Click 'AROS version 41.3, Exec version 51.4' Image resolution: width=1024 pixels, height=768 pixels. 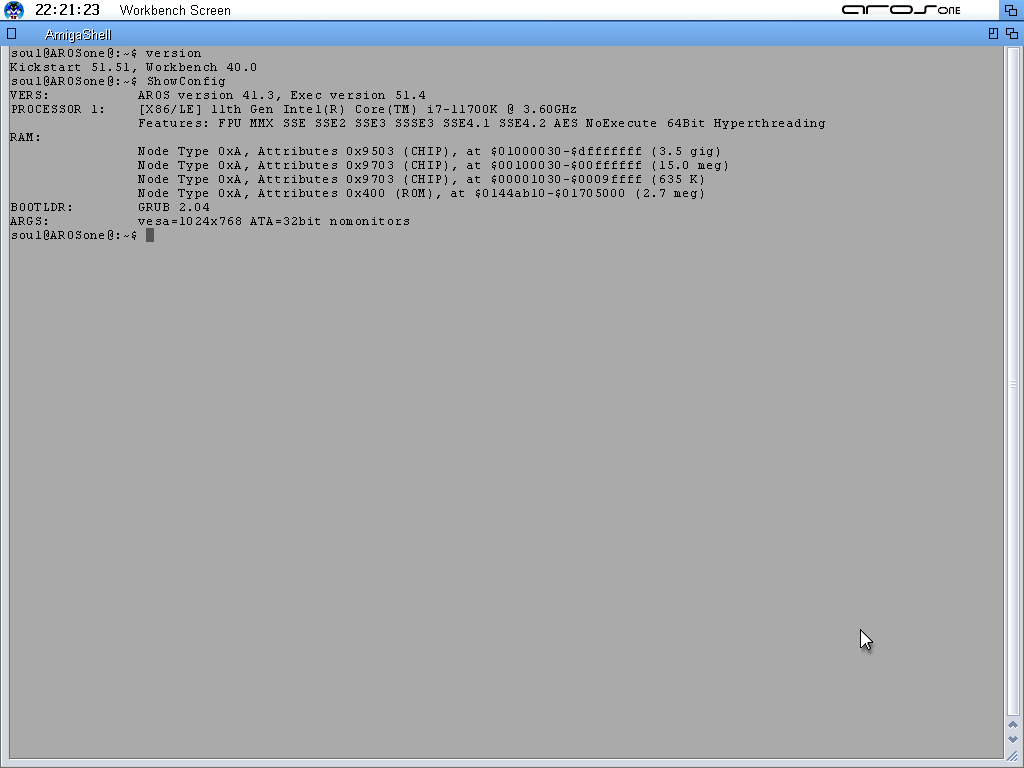(281, 95)
